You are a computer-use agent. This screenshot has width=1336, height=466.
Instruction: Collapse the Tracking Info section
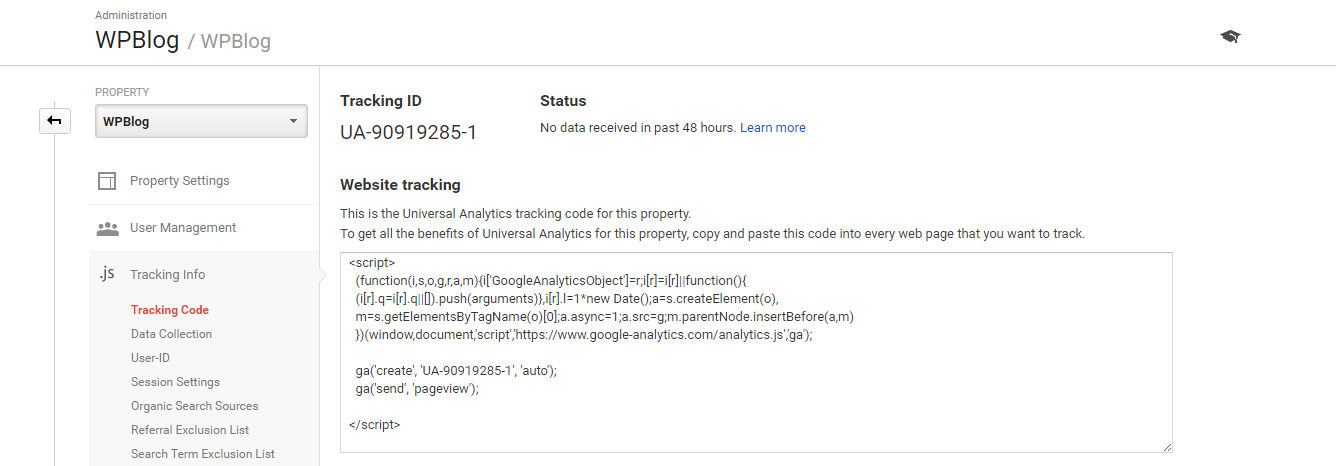click(x=167, y=275)
